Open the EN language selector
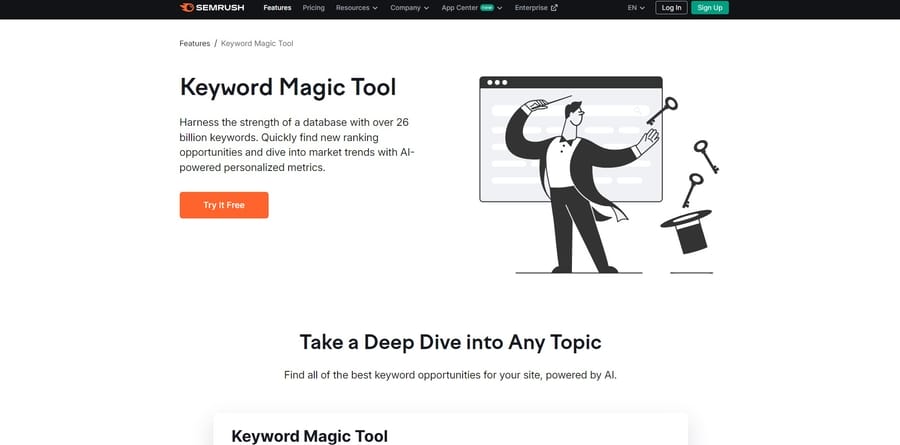 pos(636,7)
